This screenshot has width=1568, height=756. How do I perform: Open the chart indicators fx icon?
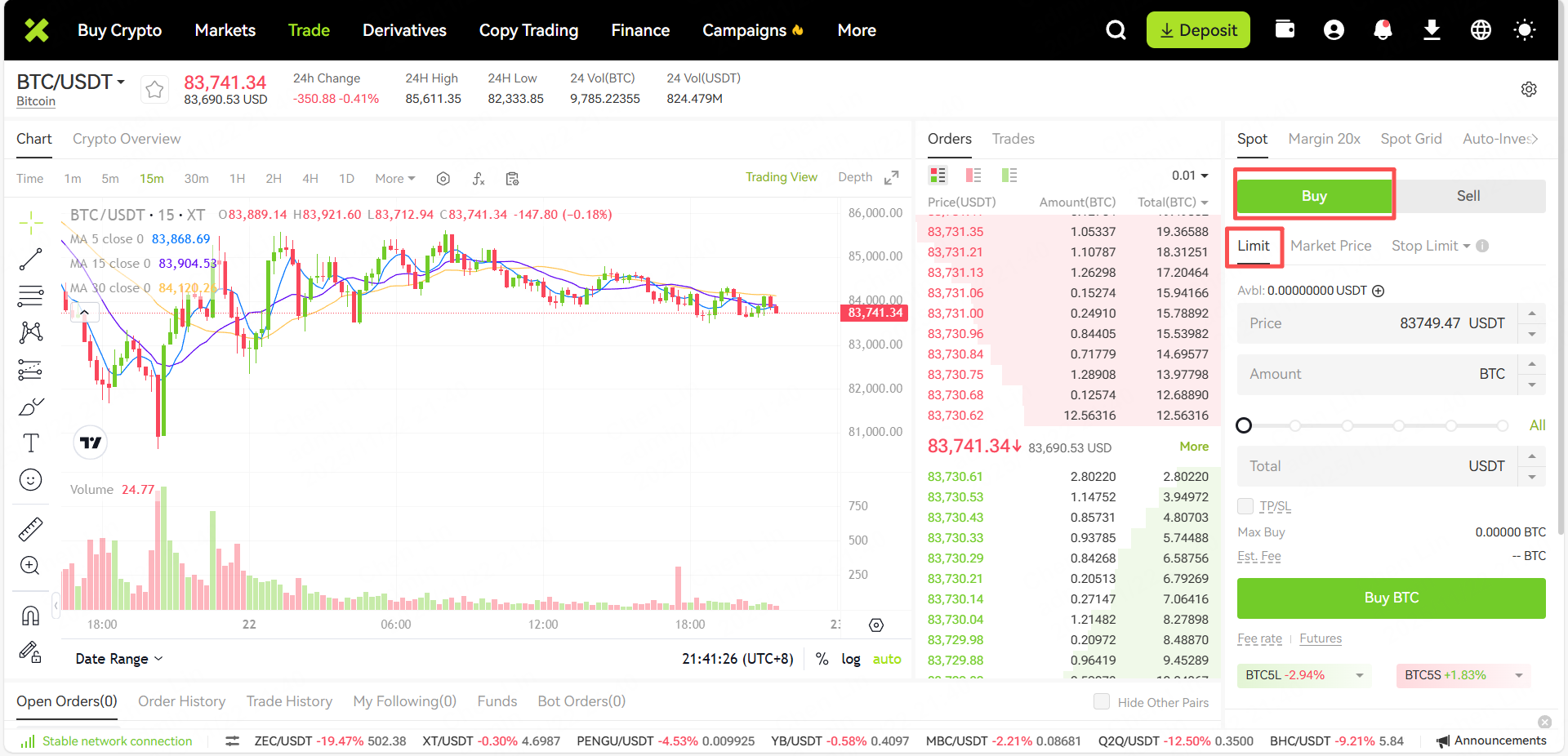[x=479, y=179]
